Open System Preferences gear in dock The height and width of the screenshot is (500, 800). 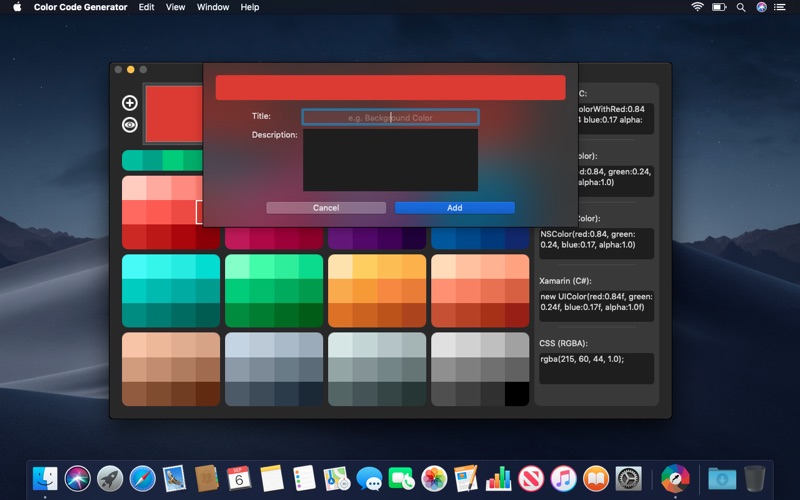[629, 479]
